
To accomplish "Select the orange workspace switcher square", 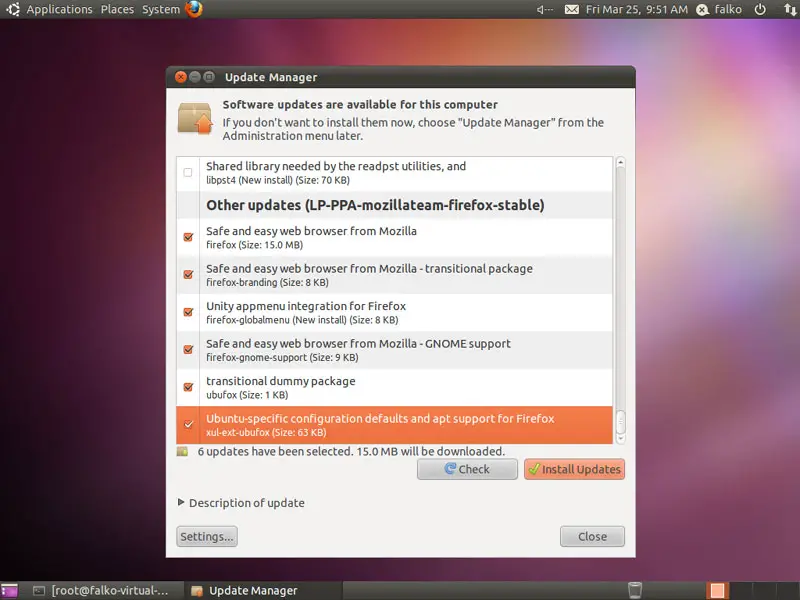I will (717, 590).
